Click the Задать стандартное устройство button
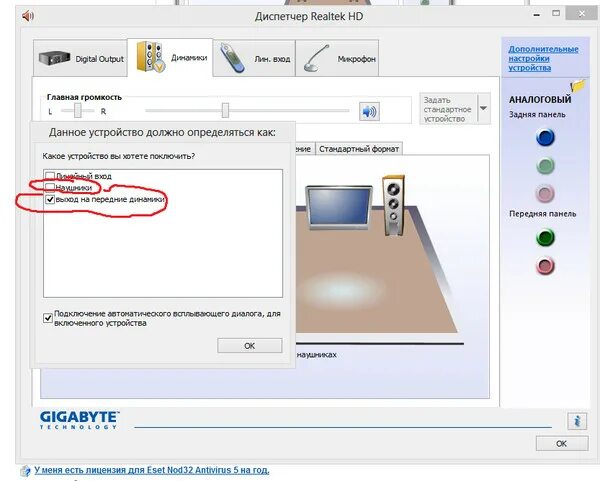600x481 pixels. 448,109
